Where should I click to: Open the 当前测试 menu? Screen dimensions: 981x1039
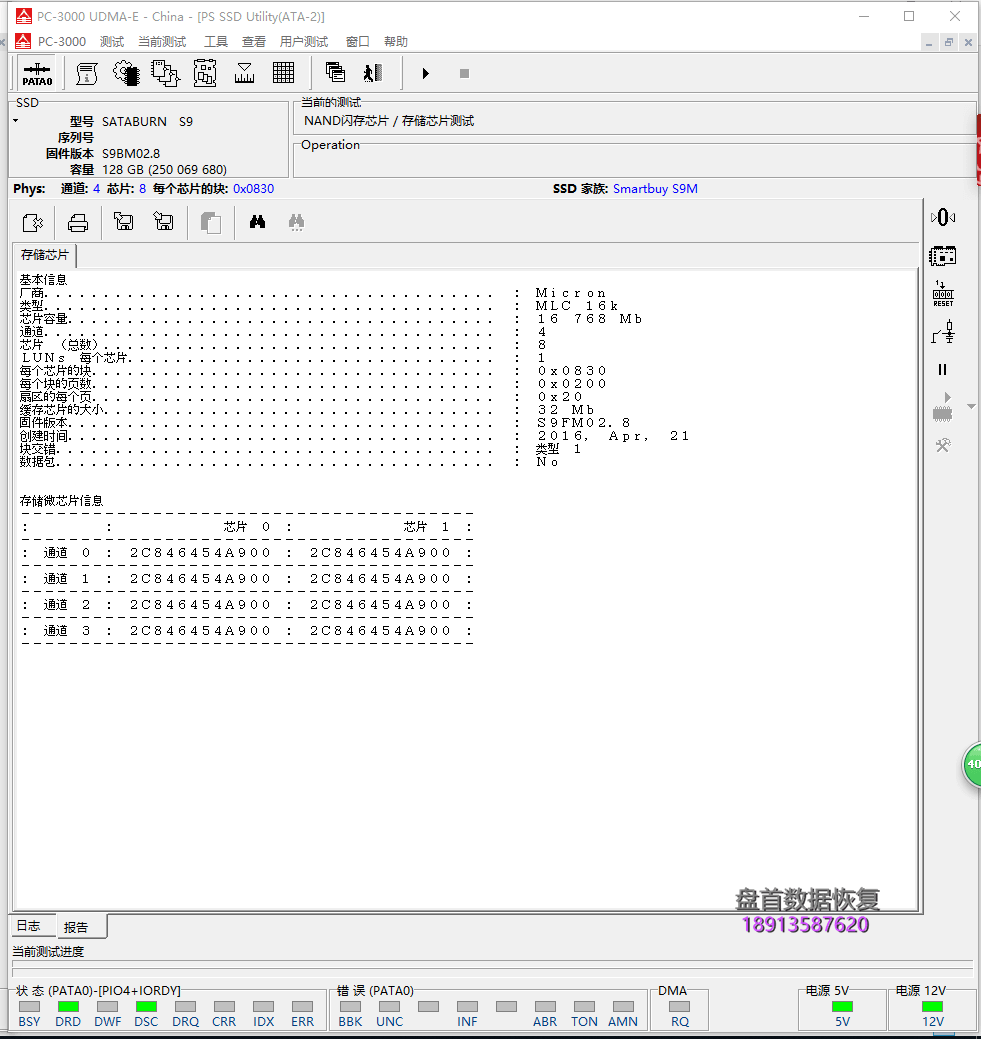click(162, 41)
